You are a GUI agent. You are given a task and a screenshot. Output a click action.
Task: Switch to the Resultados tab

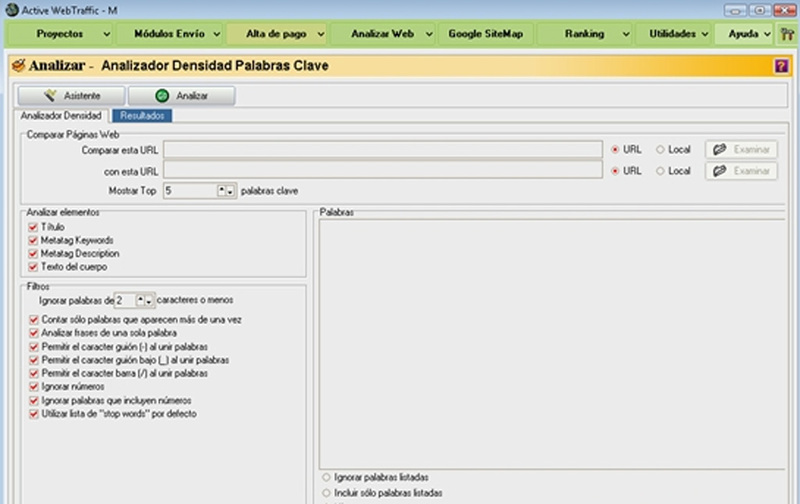(x=142, y=116)
